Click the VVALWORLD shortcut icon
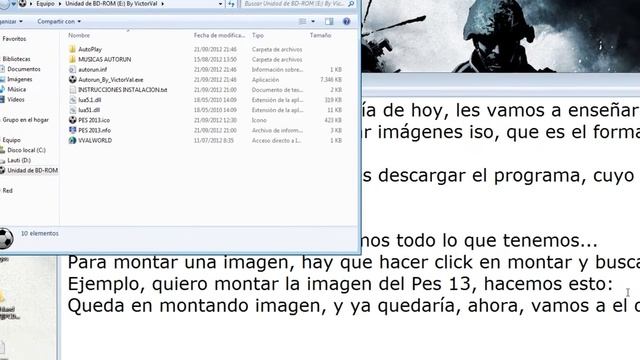Screen dimensions: 640x360 point(73,140)
